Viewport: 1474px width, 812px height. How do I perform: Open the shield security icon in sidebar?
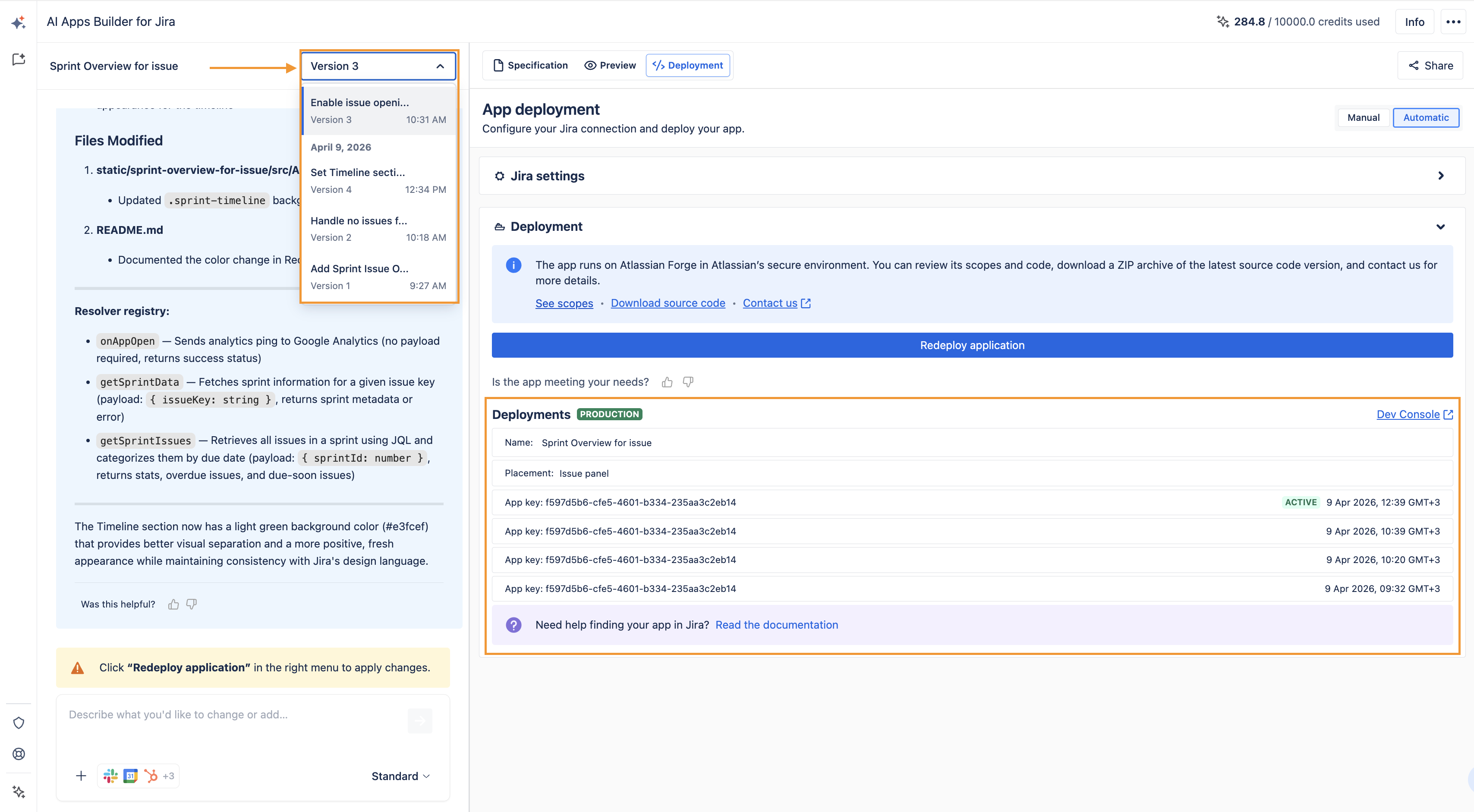(x=19, y=723)
